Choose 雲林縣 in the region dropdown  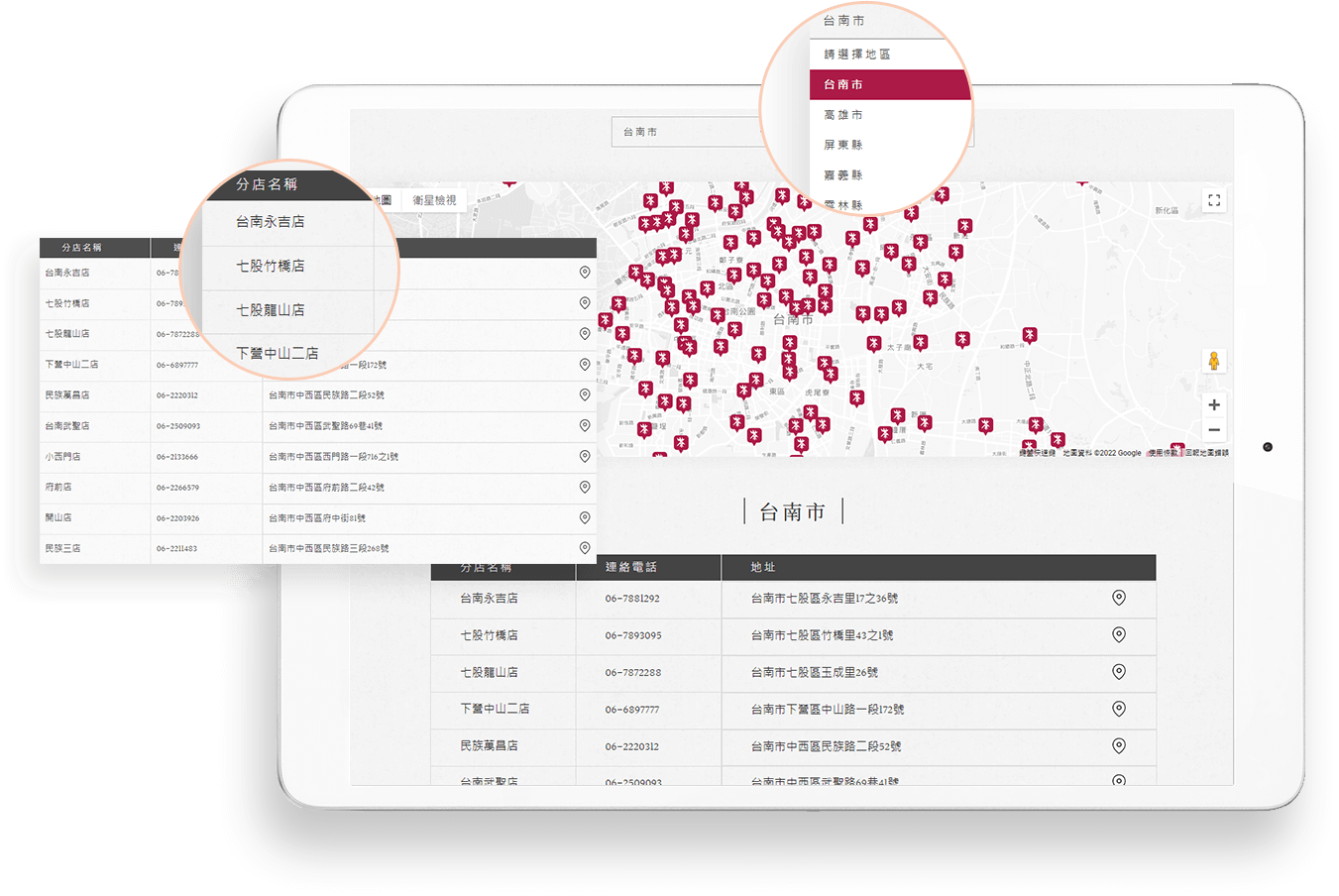point(843,204)
